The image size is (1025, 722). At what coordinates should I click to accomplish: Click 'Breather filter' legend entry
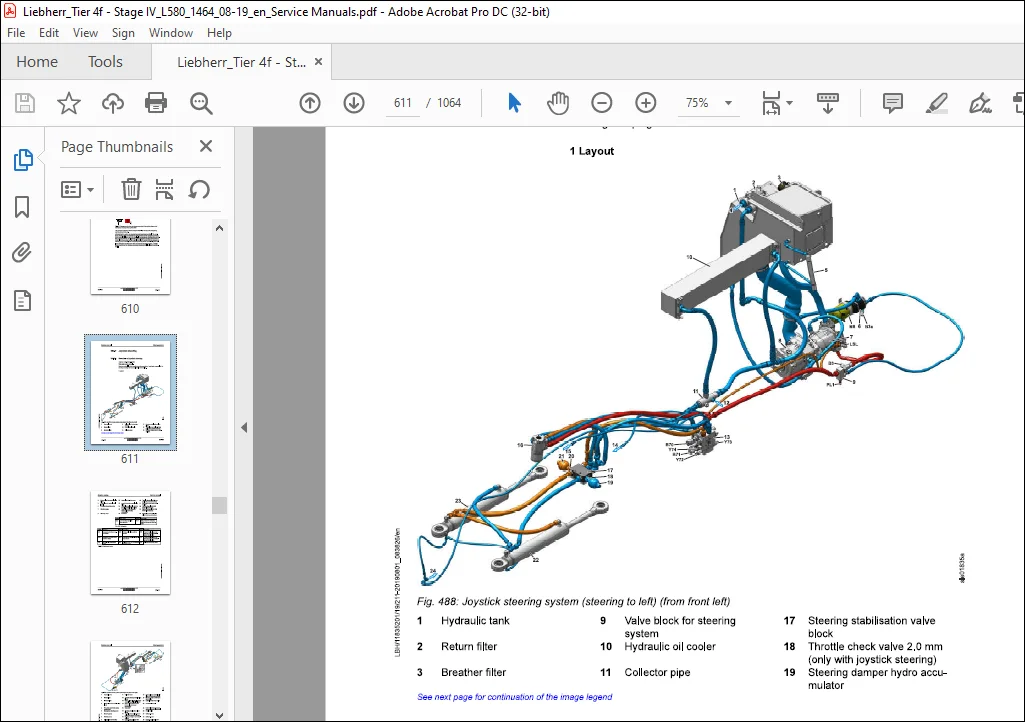pos(473,672)
